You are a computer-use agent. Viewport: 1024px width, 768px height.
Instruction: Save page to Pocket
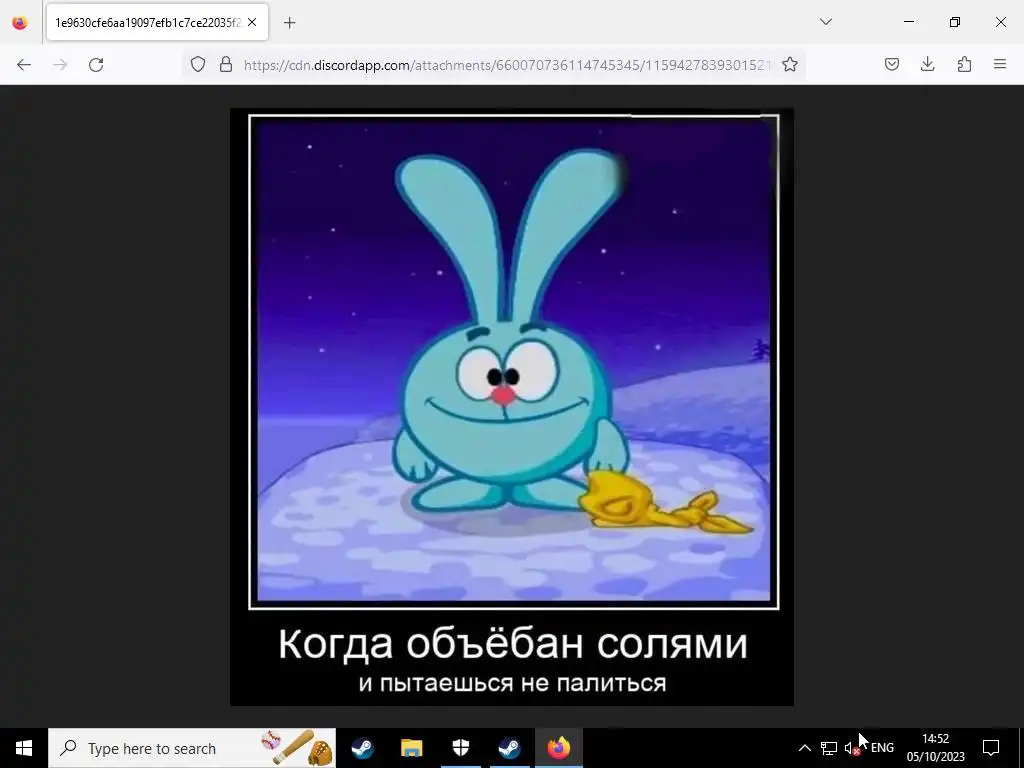tap(892, 64)
